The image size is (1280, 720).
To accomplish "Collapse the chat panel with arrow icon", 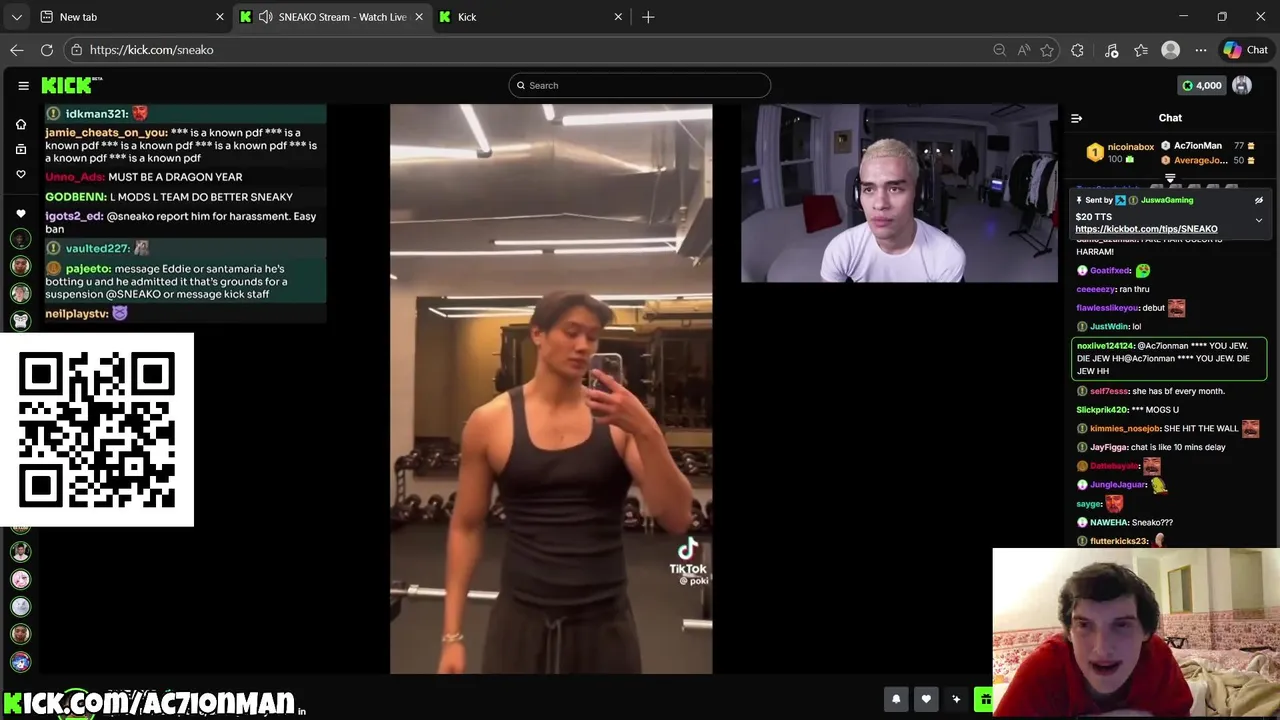I will (x=1077, y=118).
